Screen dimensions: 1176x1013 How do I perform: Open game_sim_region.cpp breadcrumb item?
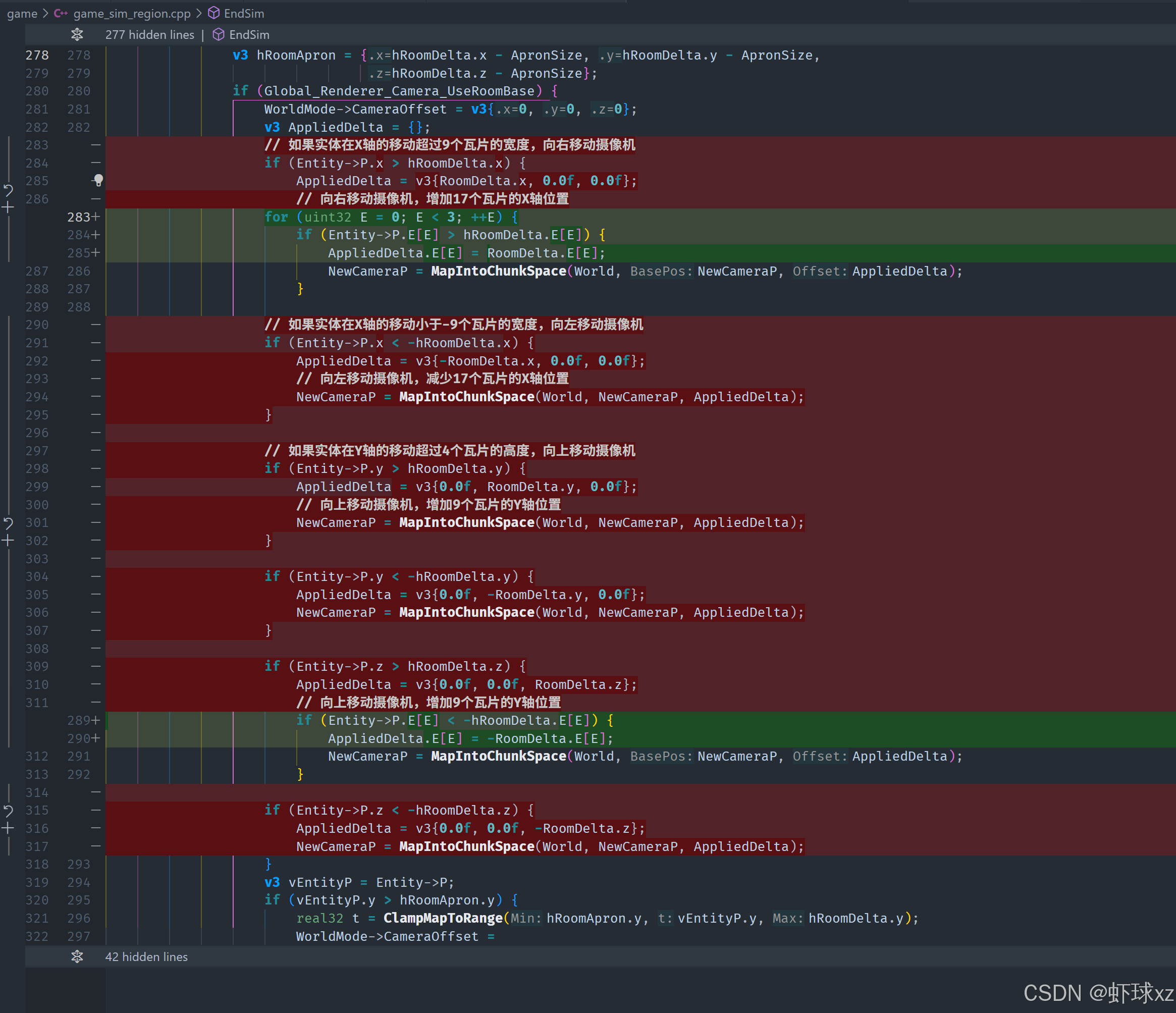(x=132, y=13)
